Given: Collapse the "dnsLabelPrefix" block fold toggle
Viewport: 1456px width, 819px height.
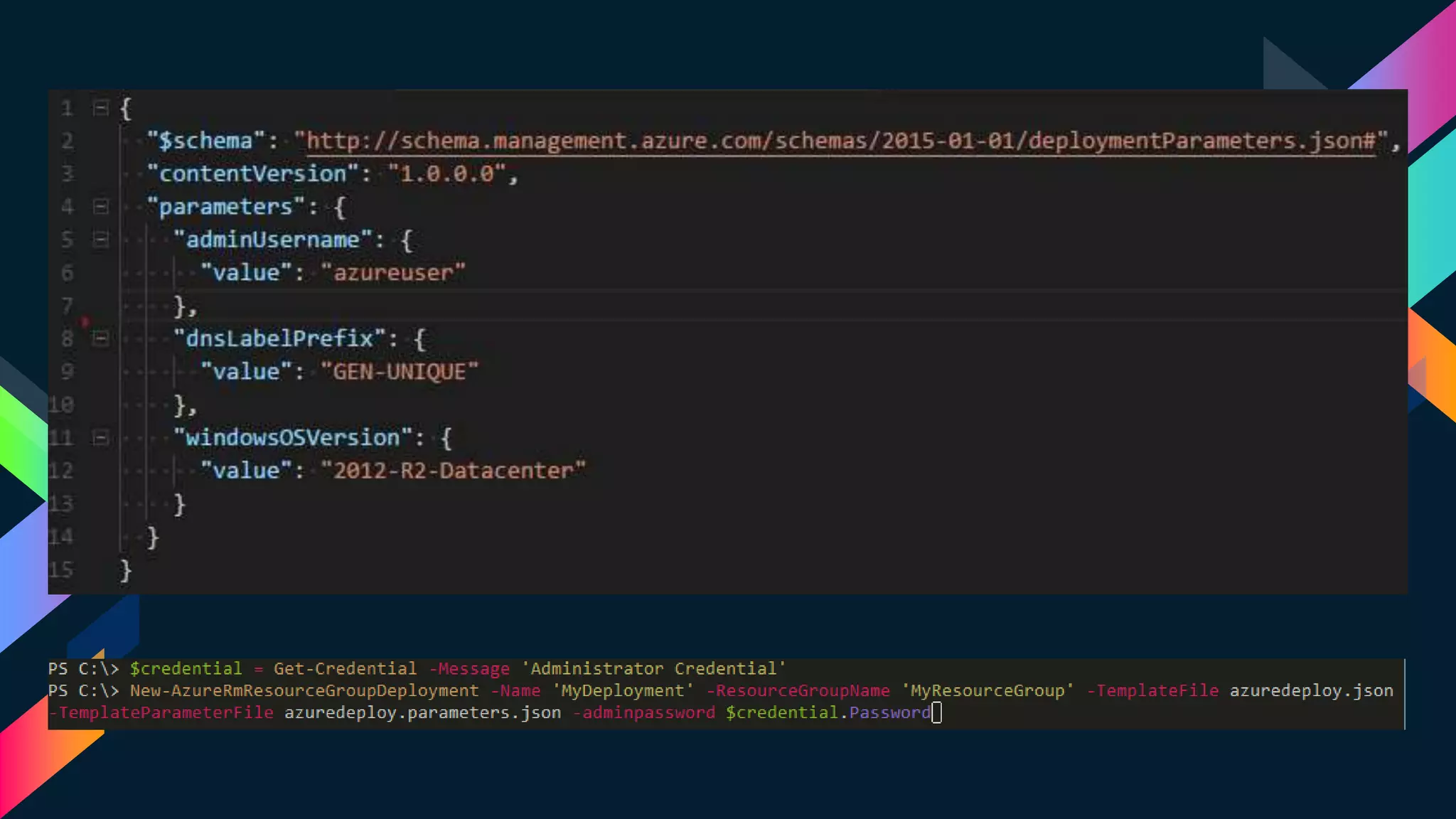Looking at the screenshot, I should tap(101, 338).
